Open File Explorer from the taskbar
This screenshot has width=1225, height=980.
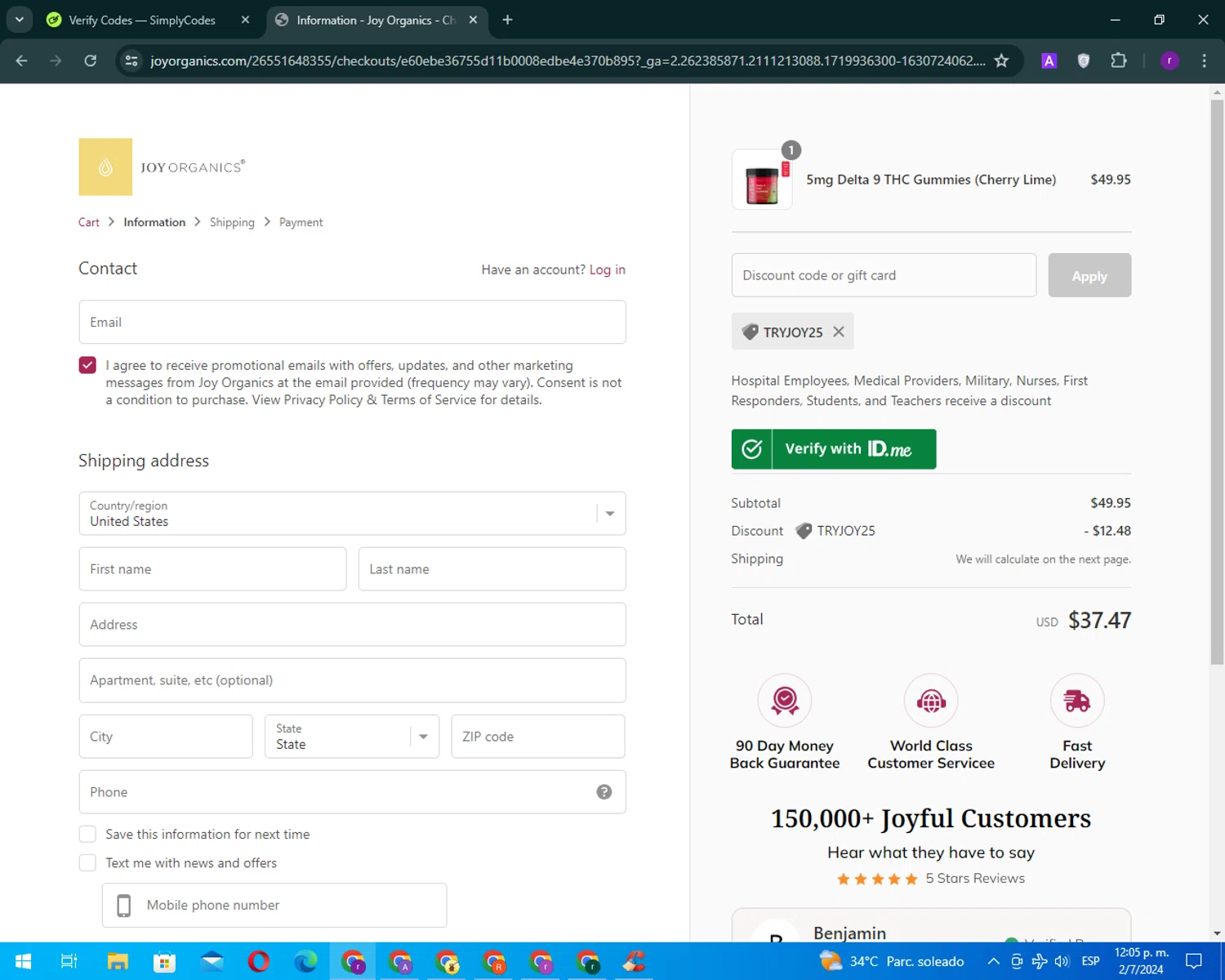click(x=118, y=961)
